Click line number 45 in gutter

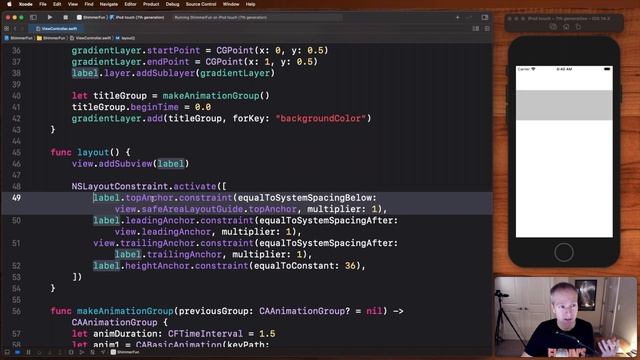coord(16,152)
